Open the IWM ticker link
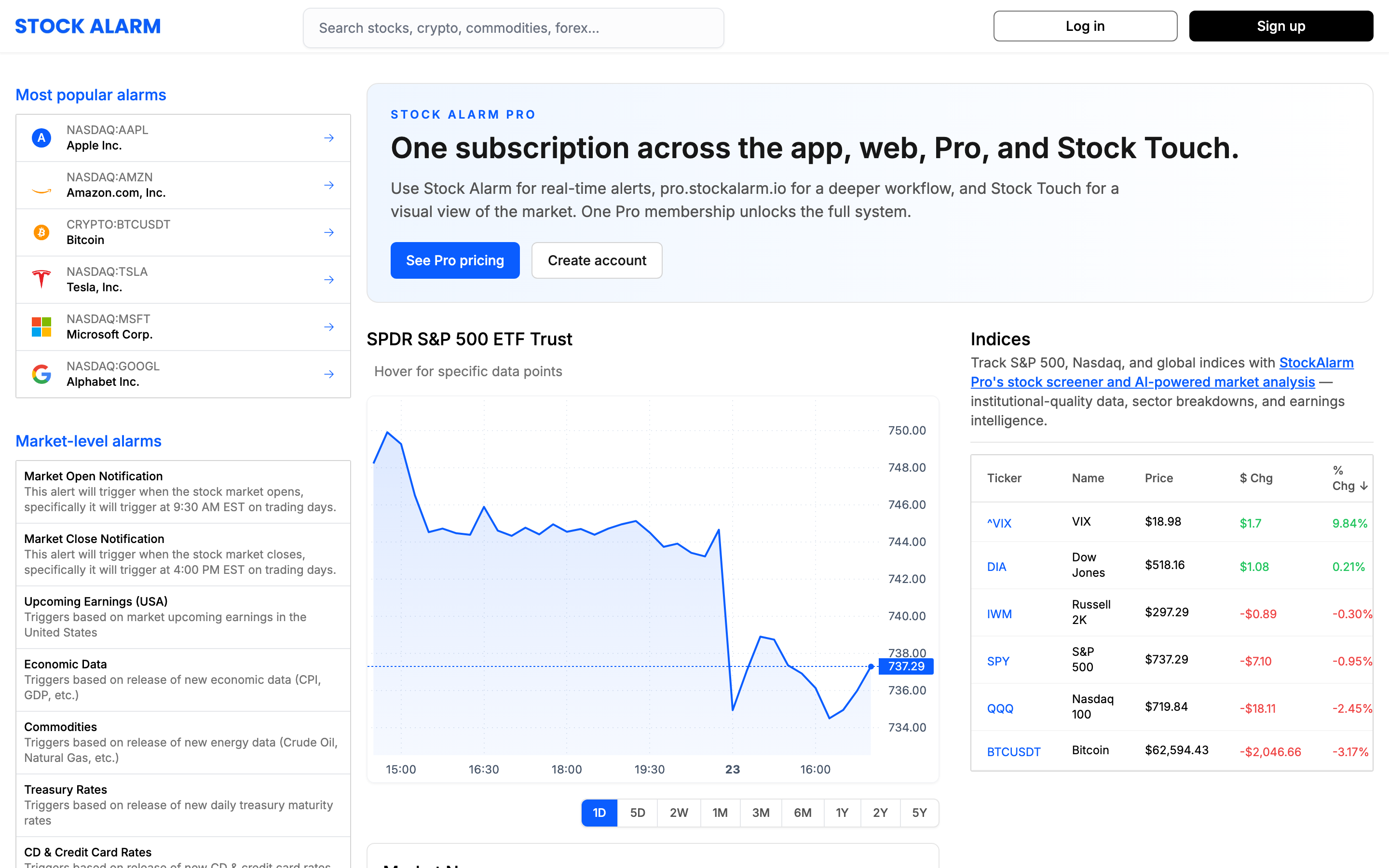 999,614
